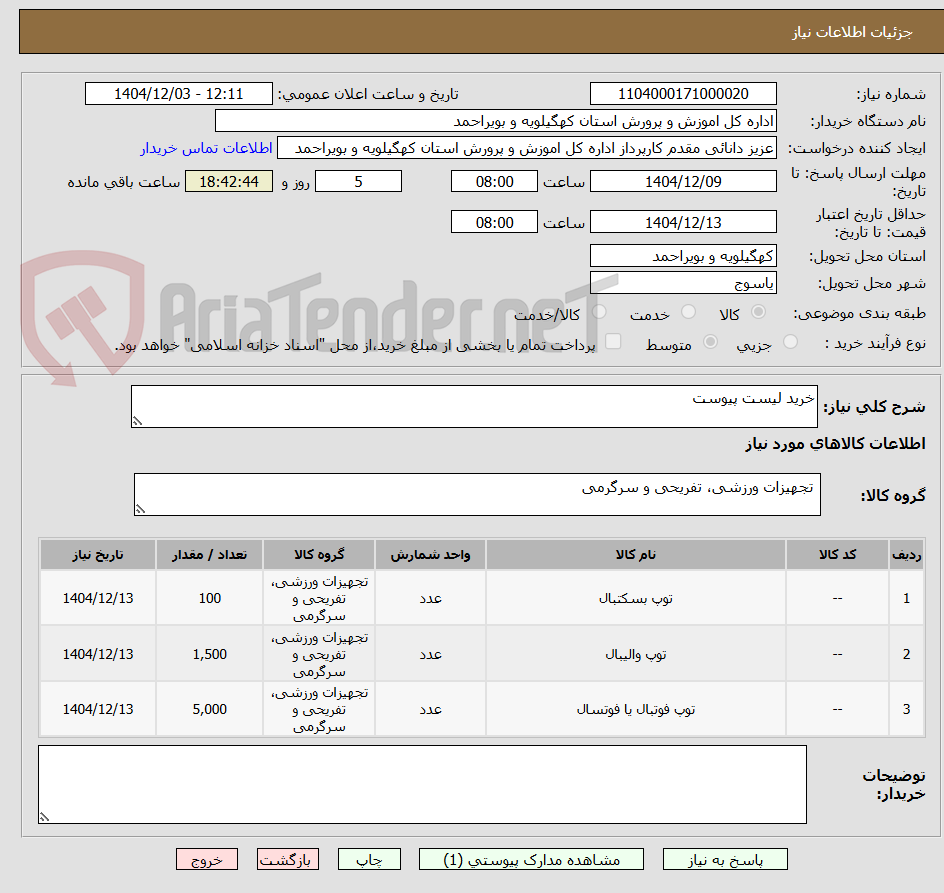The image size is (944, 893).
Task: Select the کالا/خدمت radio button
Action: tap(599, 312)
